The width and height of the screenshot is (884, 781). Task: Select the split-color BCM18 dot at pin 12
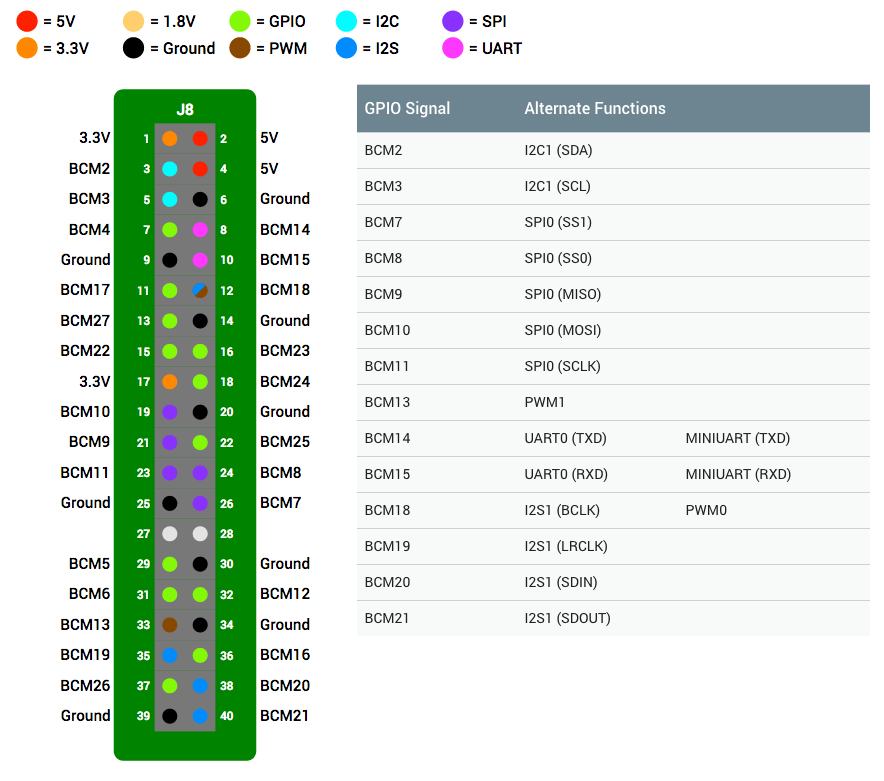point(200,291)
